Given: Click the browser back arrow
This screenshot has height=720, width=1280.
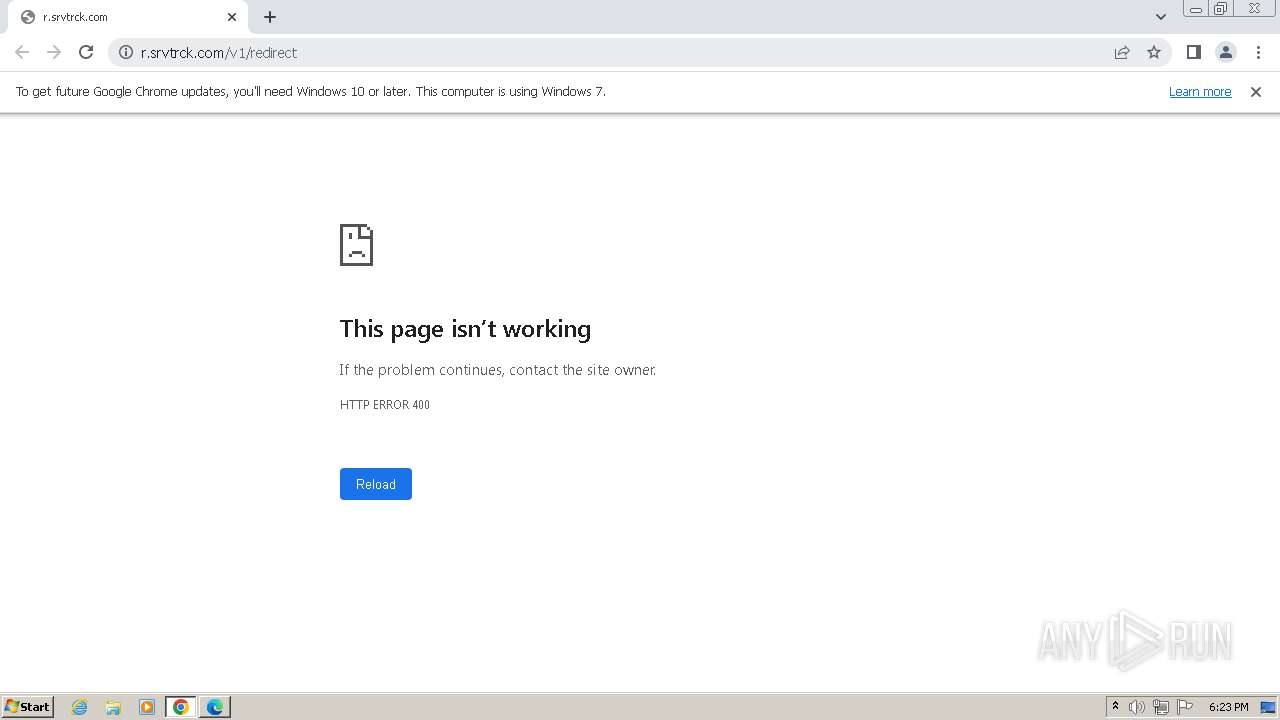Looking at the screenshot, I should [22, 52].
